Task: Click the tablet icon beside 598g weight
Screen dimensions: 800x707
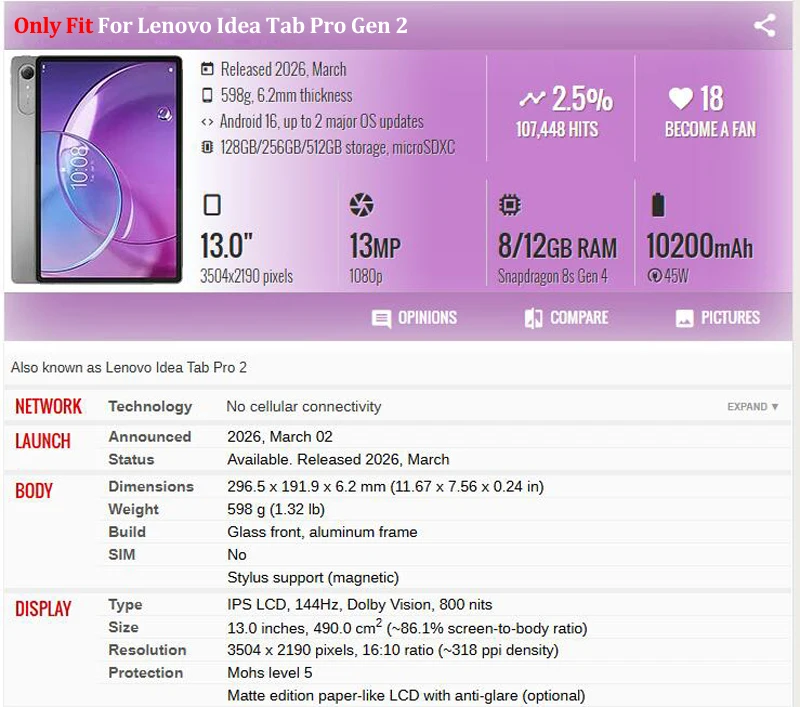Action: (x=207, y=95)
